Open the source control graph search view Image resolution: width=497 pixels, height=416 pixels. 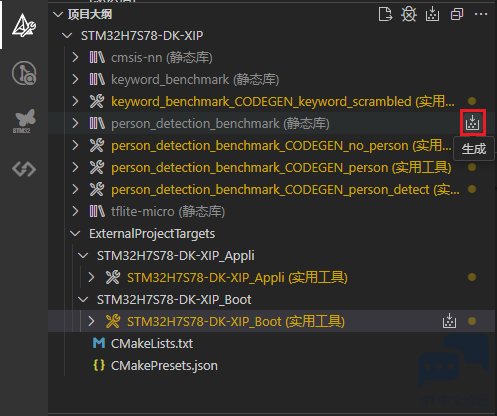point(24,73)
